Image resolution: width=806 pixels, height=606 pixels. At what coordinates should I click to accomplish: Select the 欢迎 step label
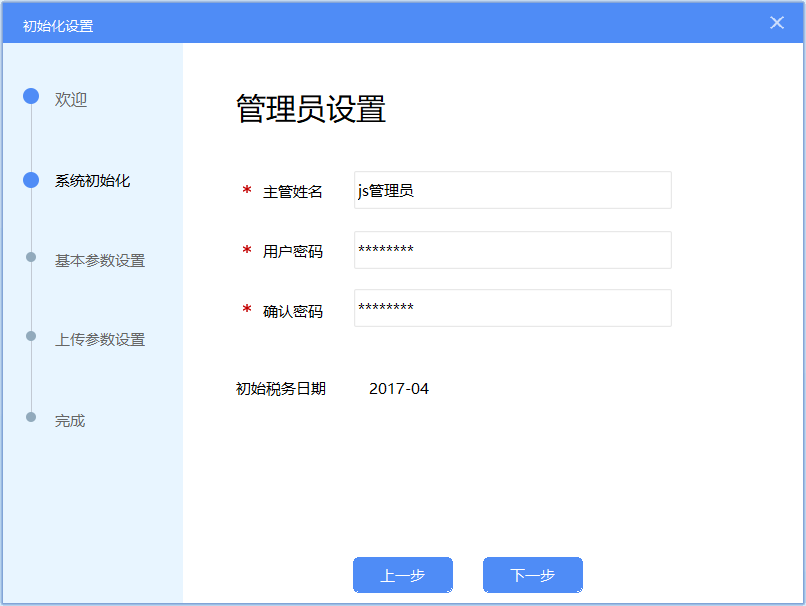click(x=71, y=100)
